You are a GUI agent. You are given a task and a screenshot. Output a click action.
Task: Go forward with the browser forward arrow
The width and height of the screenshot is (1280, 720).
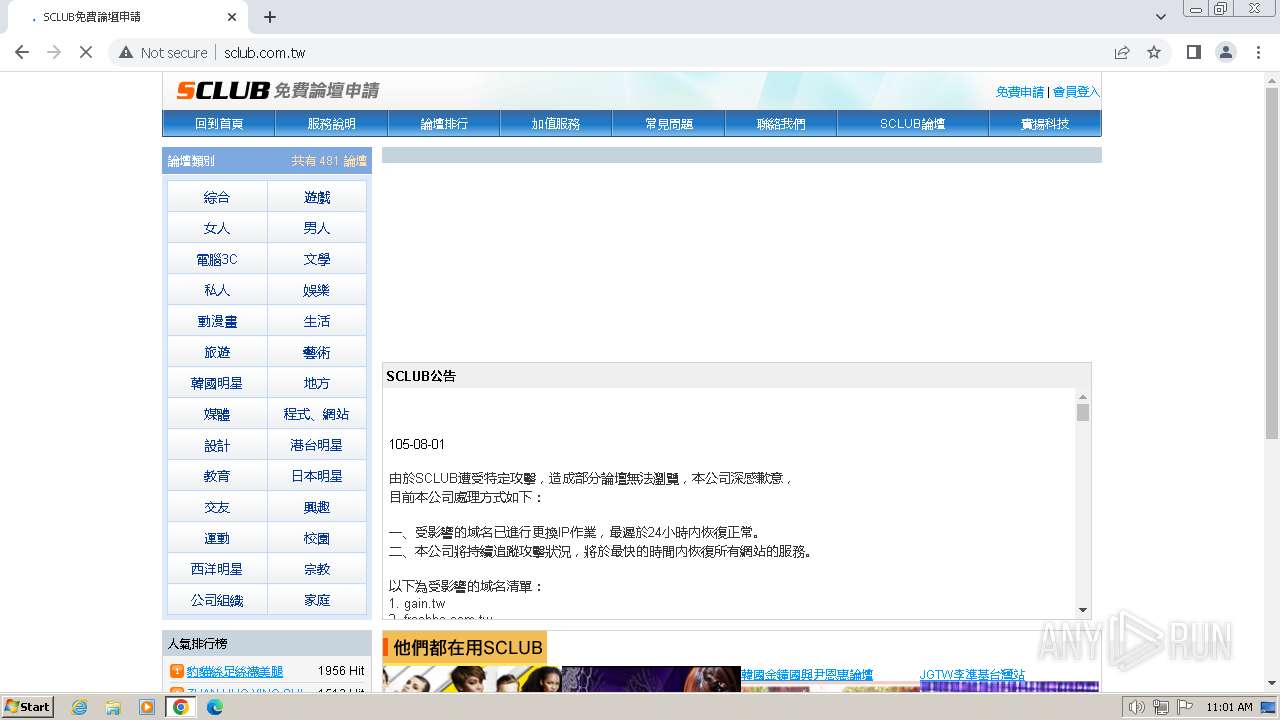[x=54, y=52]
